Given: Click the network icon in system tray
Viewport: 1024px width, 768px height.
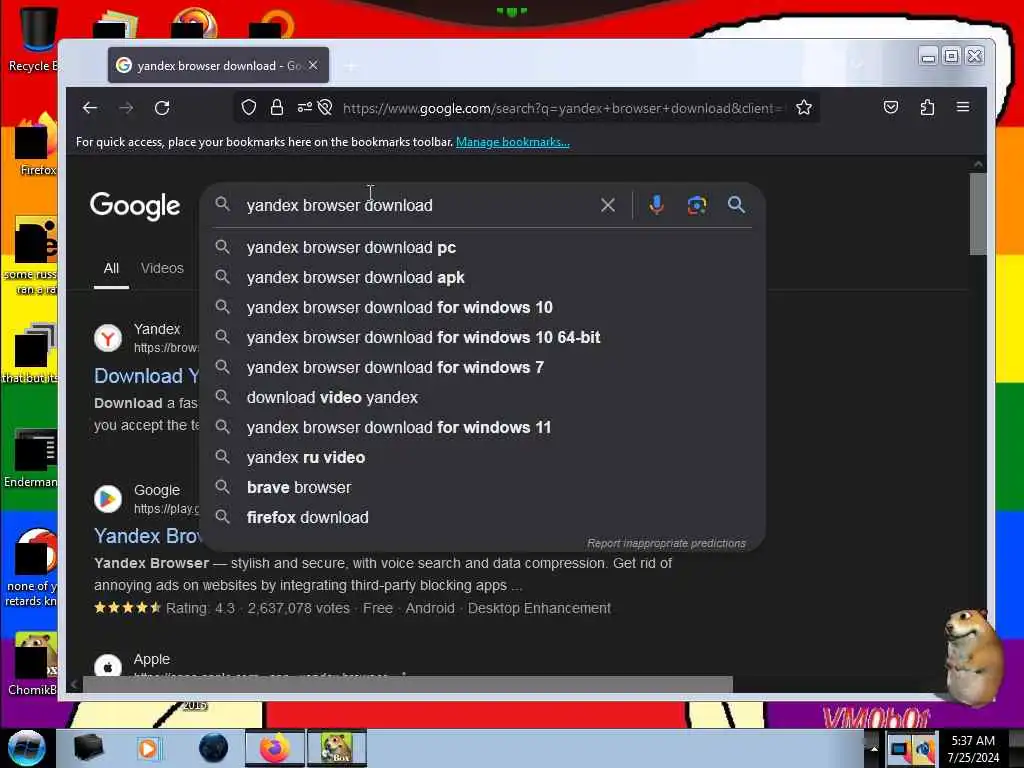Looking at the screenshot, I should (900, 749).
